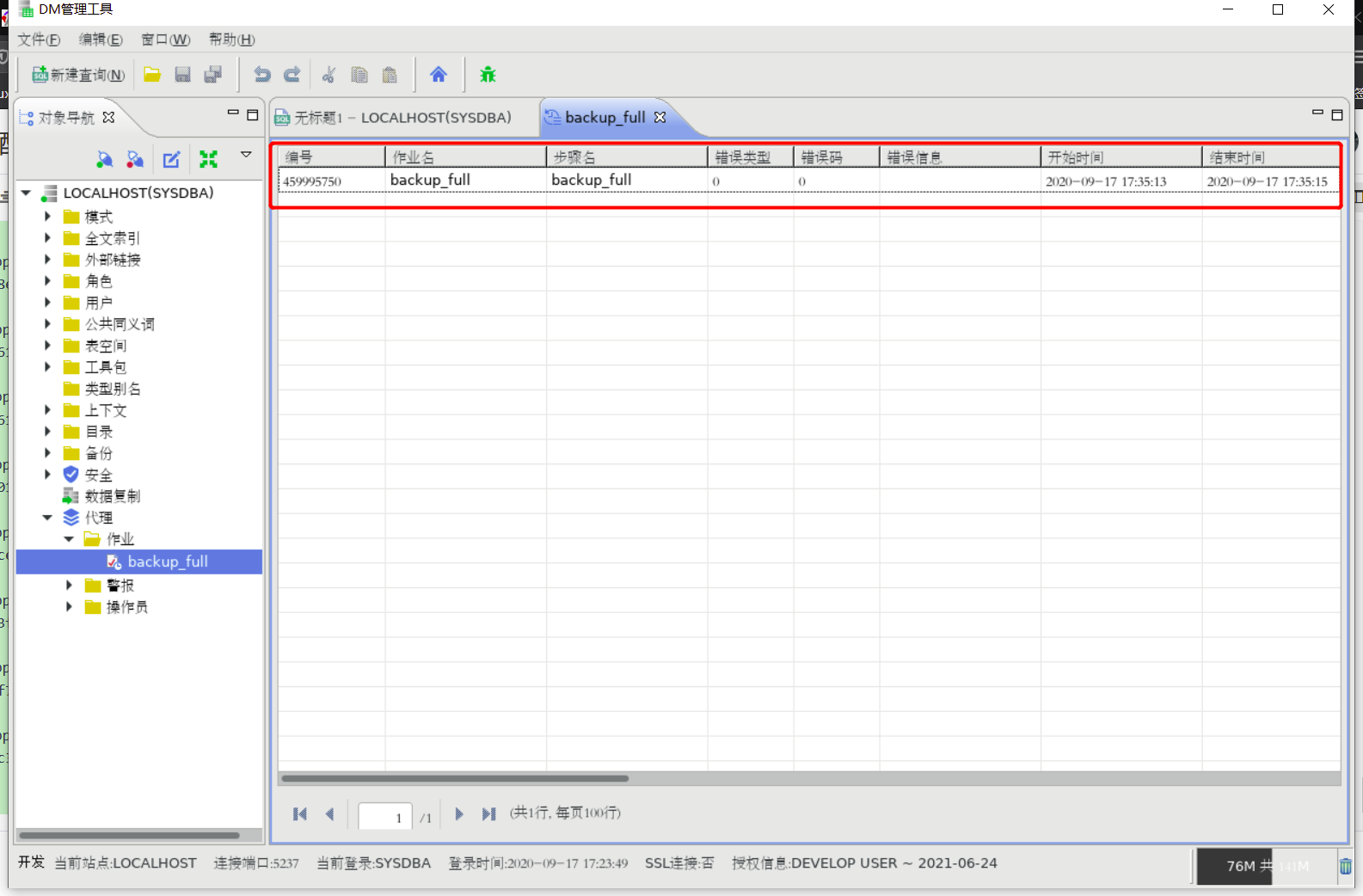Click the New Query (新建查询) button
Image resolution: width=1363 pixels, height=896 pixels.
(x=78, y=75)
